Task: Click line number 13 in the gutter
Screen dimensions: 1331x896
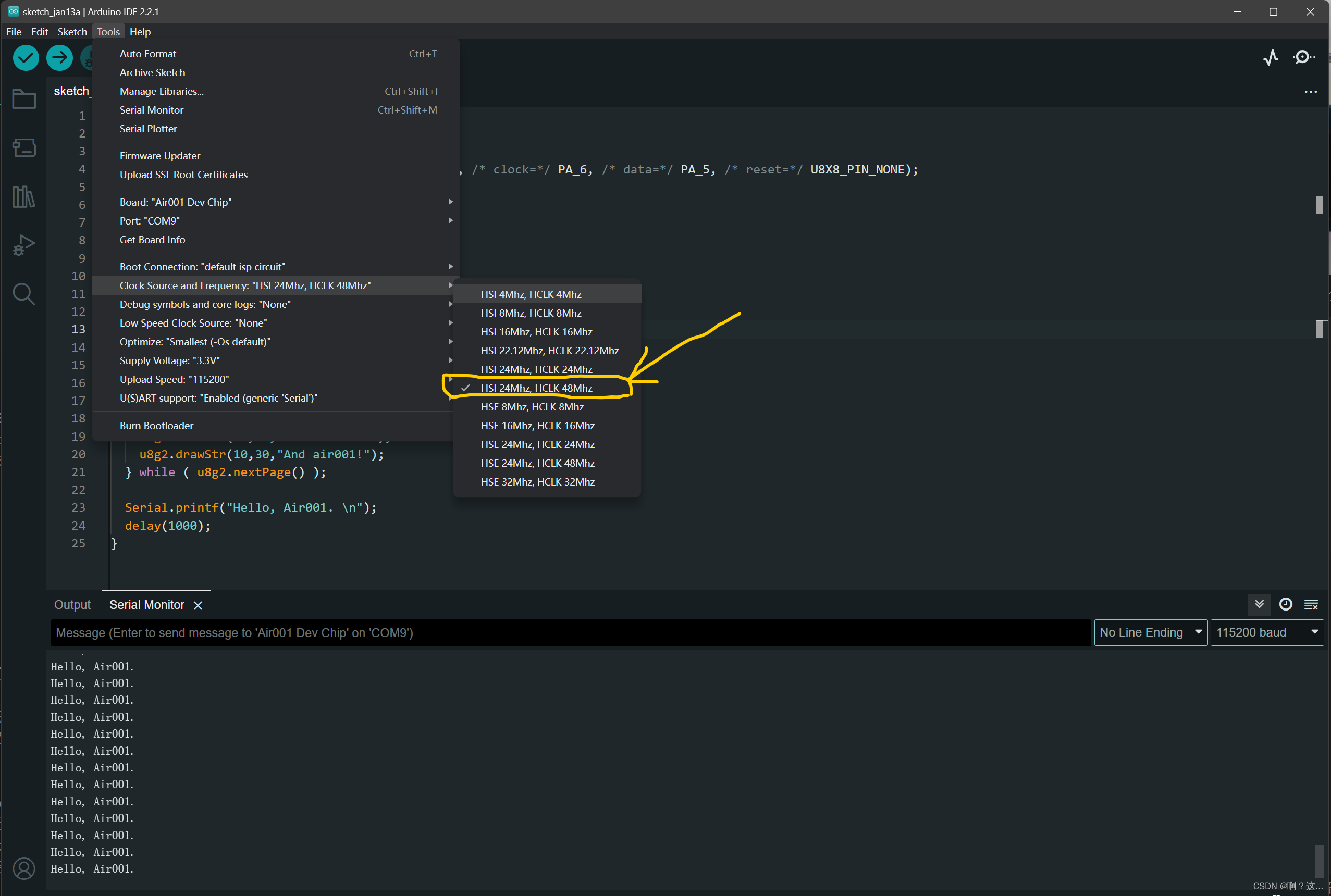Action: coord(78,329)
